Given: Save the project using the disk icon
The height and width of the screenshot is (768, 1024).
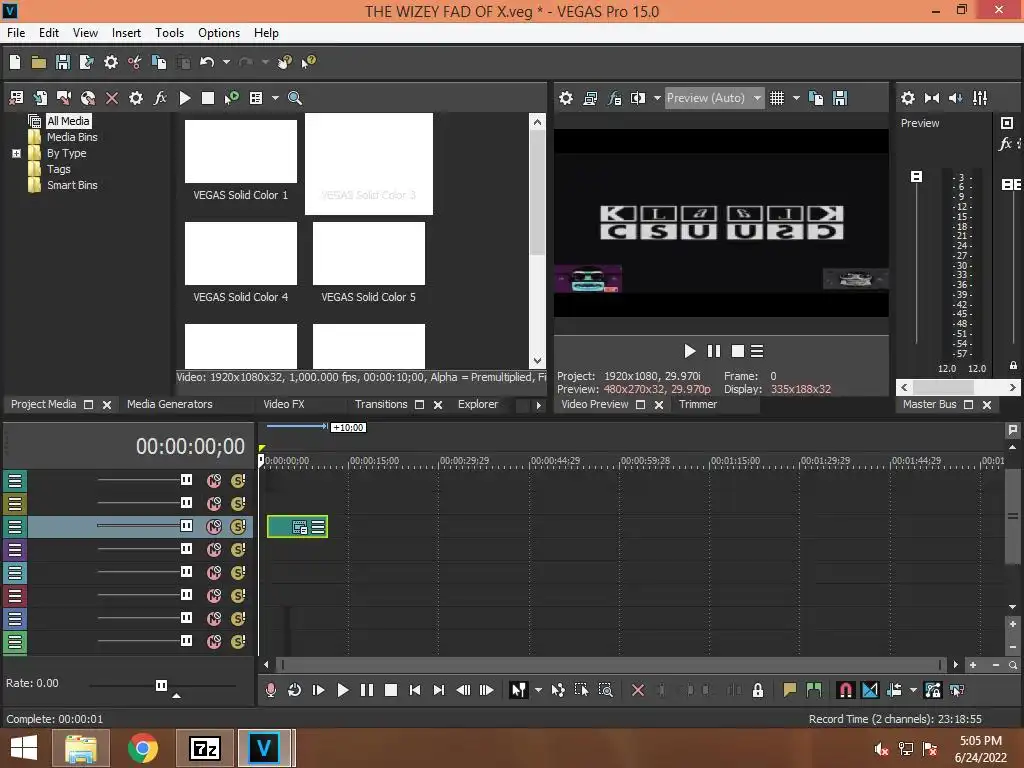Looking at the screenshot, I should (x=63, y=62).
